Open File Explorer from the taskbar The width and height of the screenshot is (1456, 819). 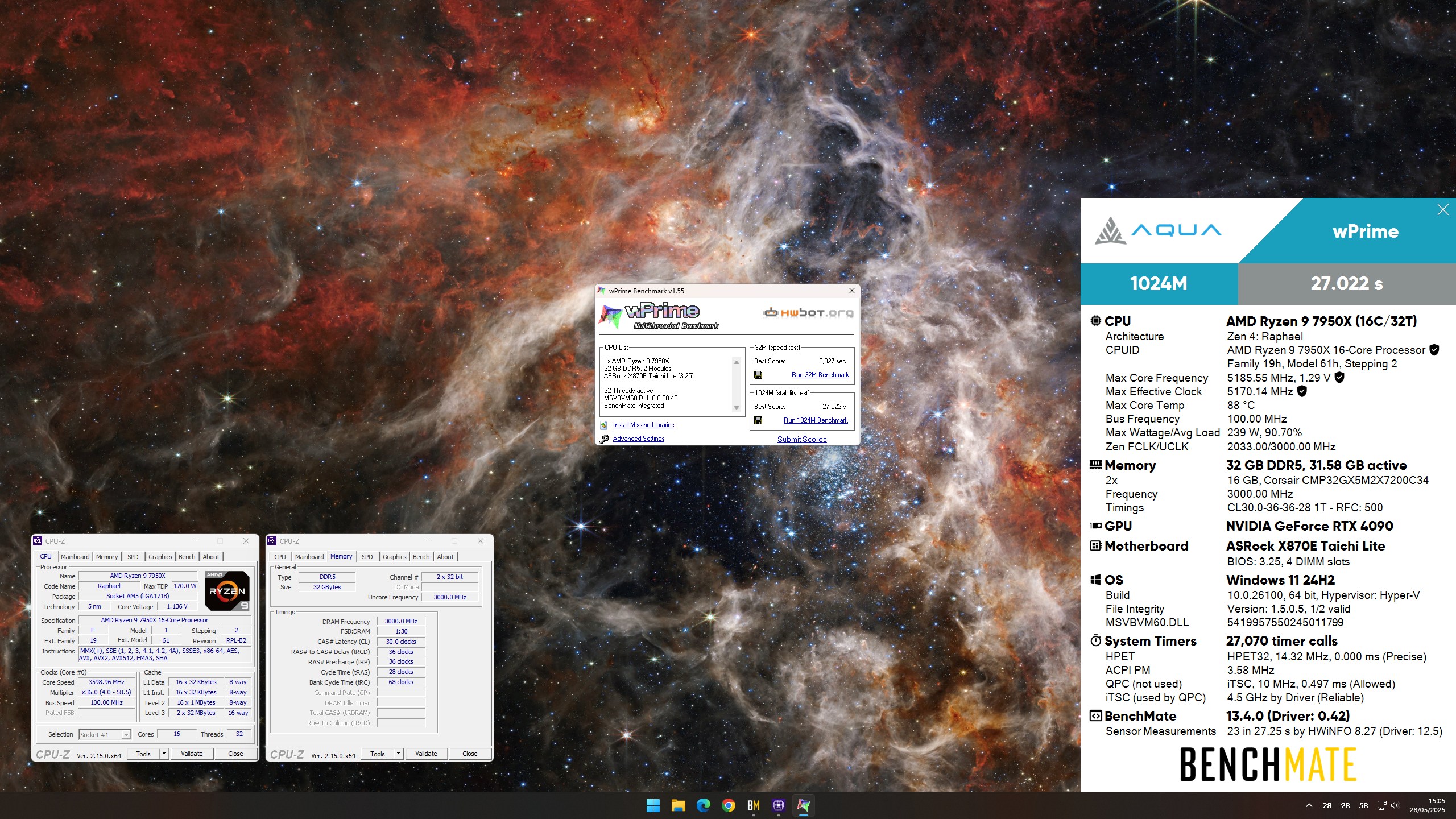point(678,805)
